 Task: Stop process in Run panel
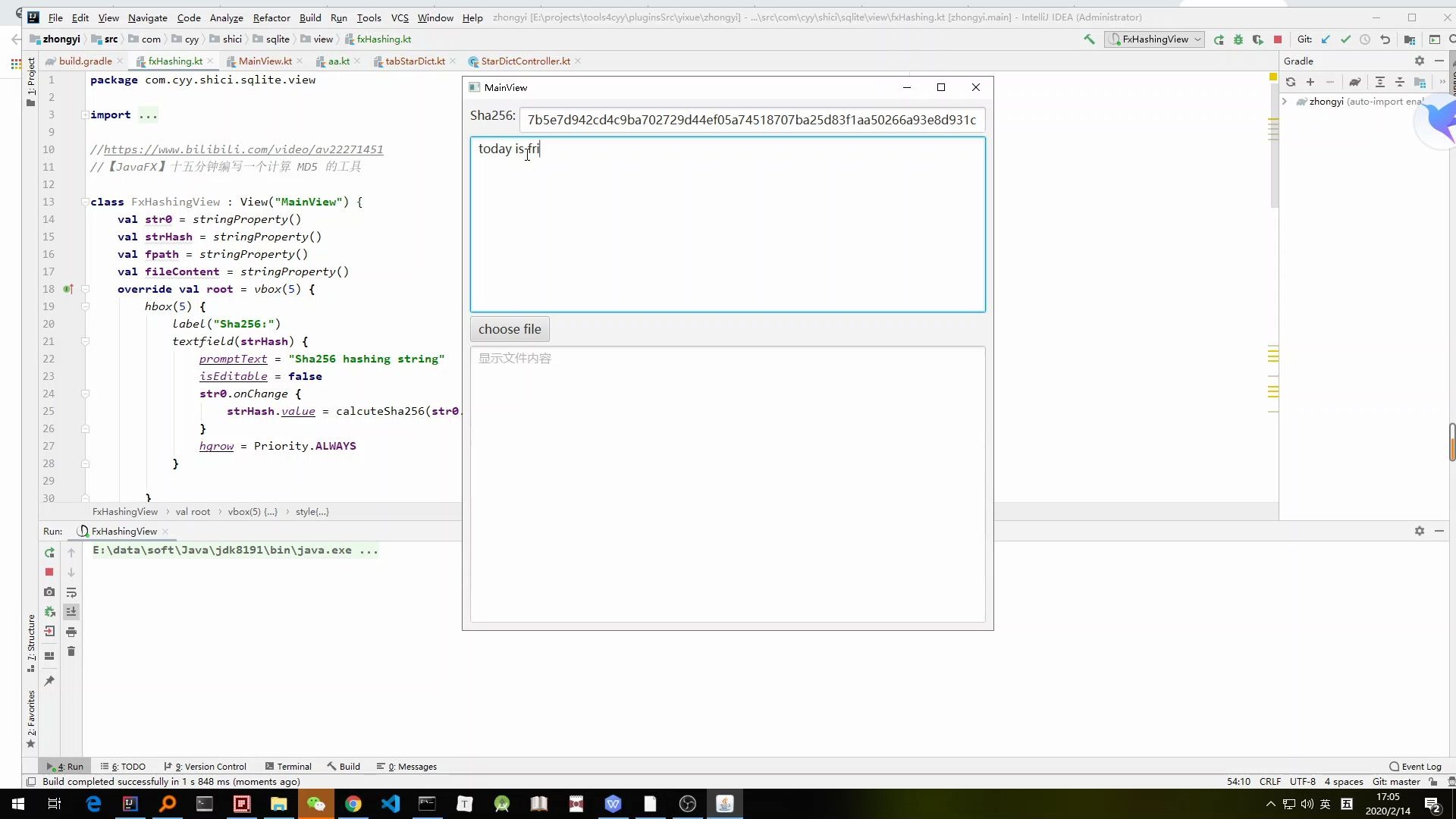pos(49,573)
